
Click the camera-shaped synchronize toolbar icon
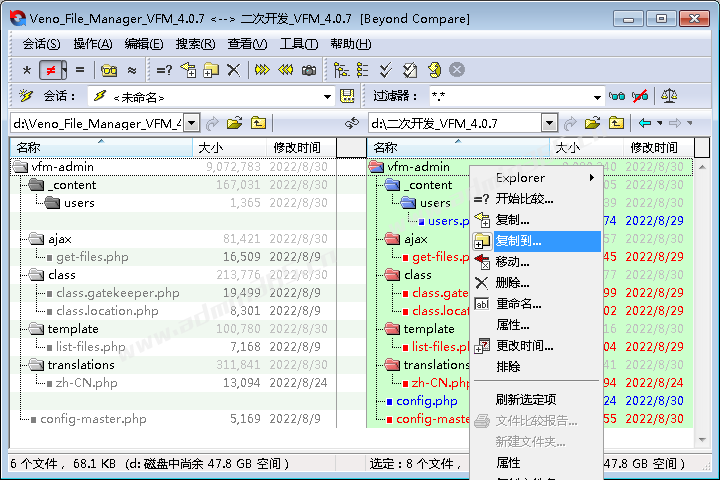pos(309,70)
